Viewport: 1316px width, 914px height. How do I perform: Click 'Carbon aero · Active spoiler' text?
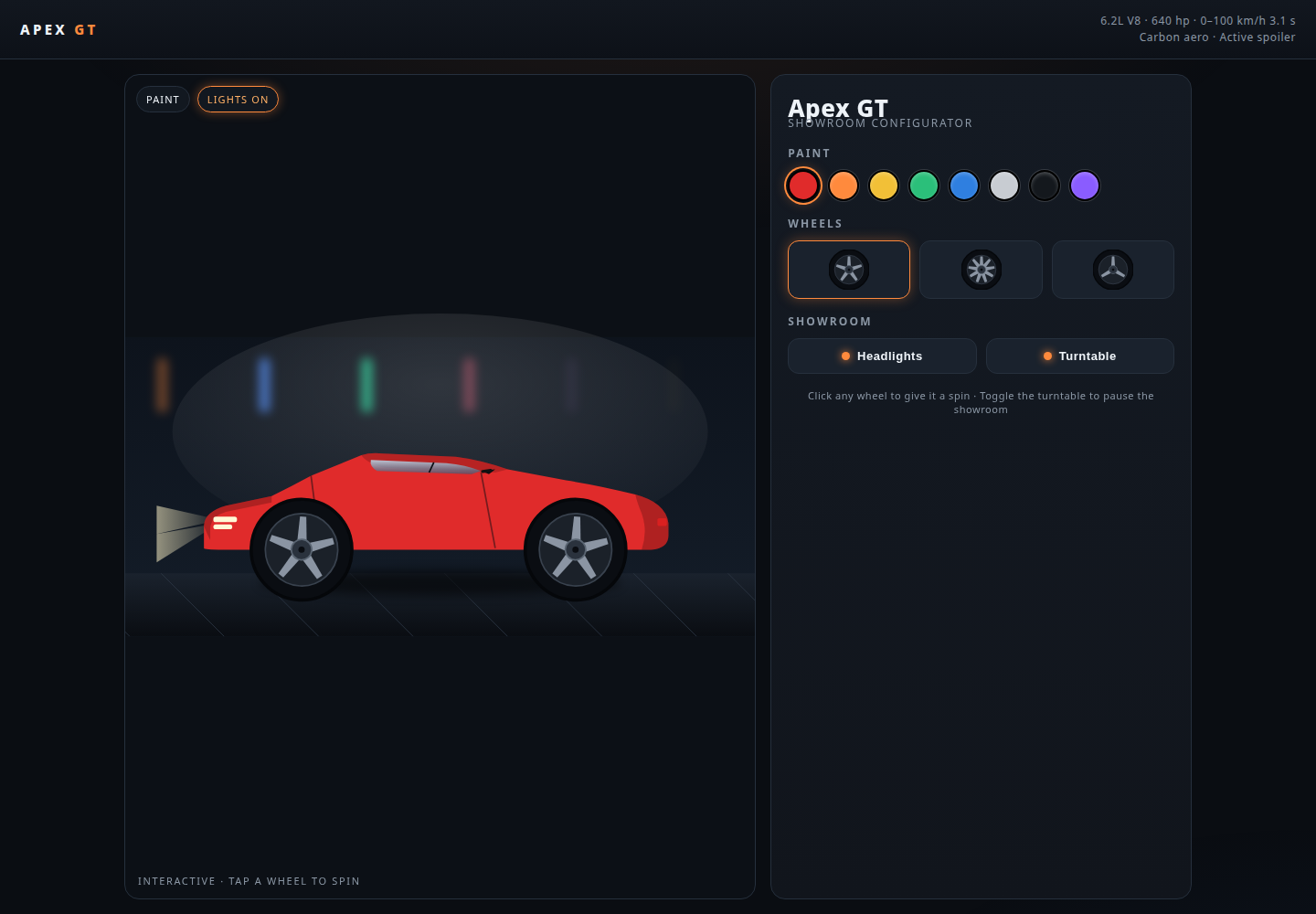pyautogui.click(x=1217, y=37)
